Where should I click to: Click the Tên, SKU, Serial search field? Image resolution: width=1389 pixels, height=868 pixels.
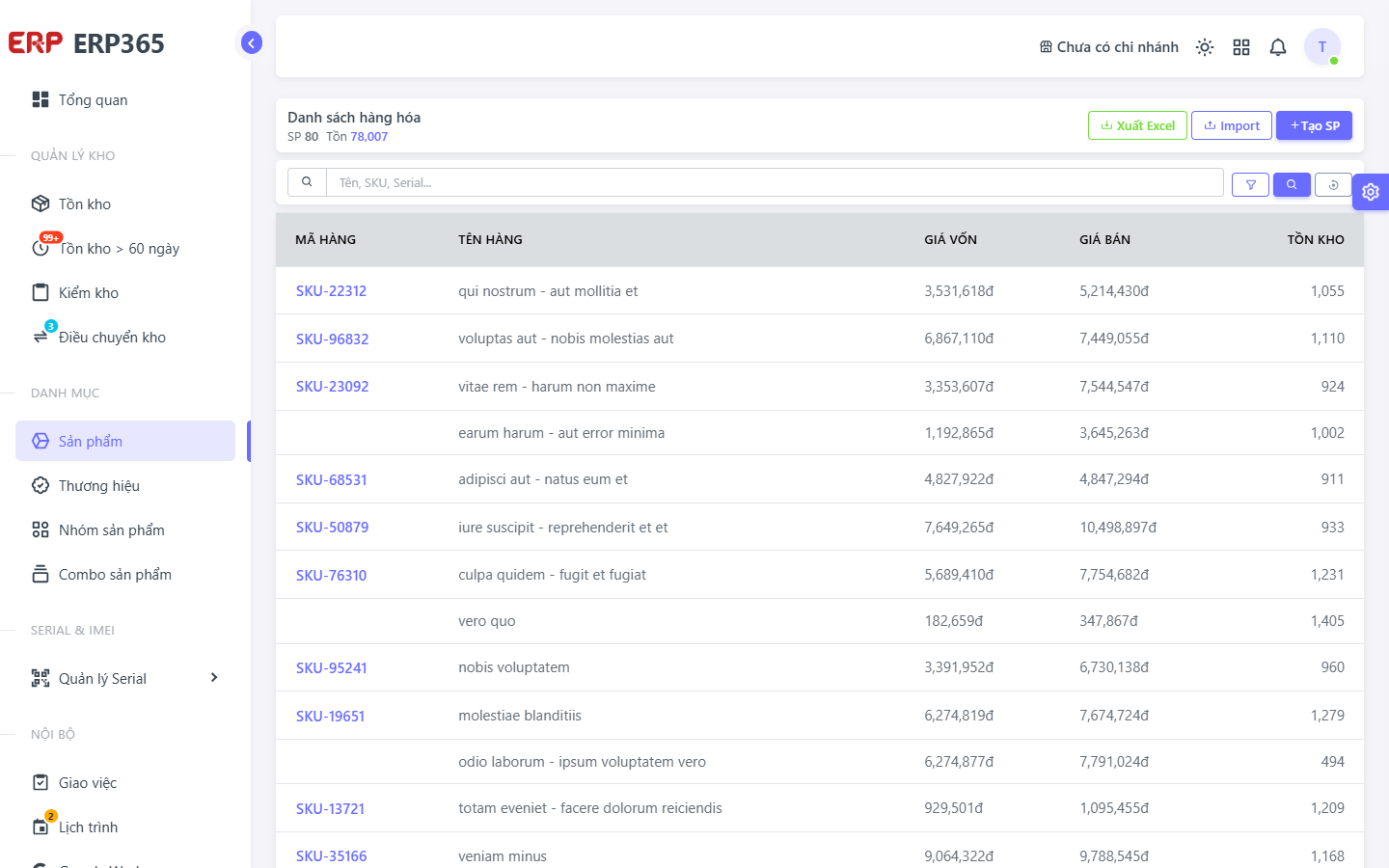click(775, 182)
